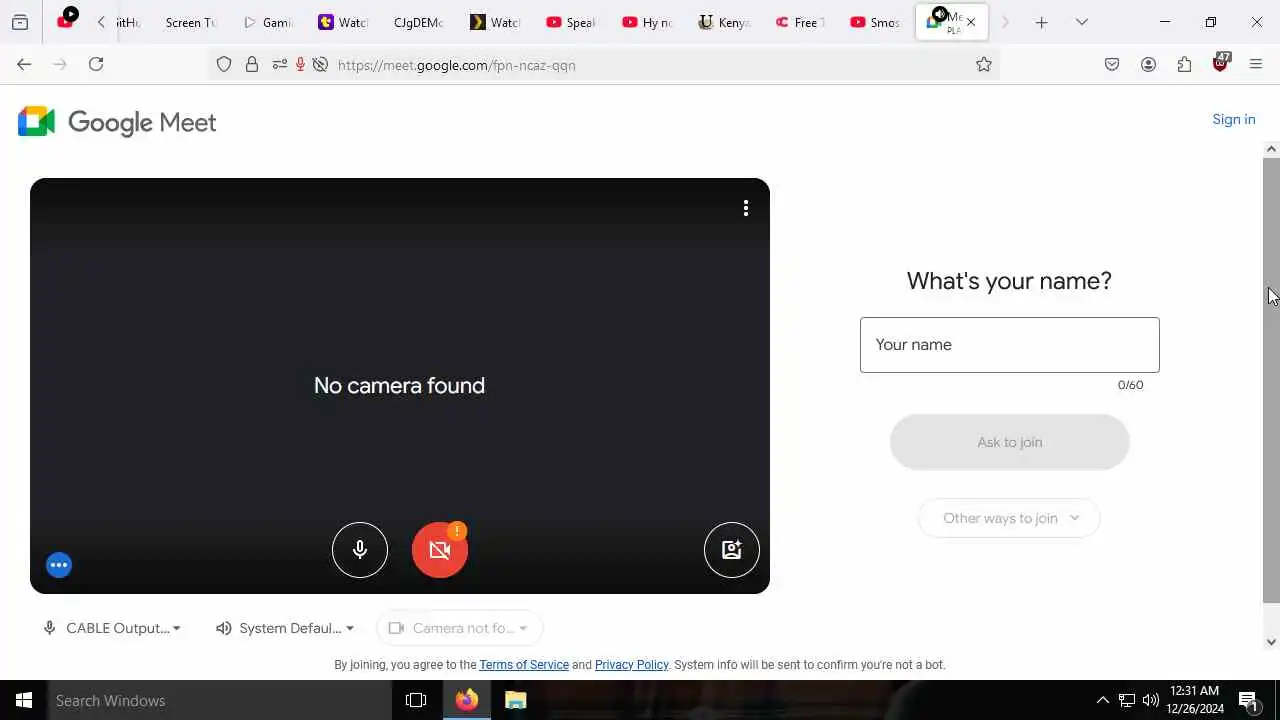
Task: Open the volume icon in system tray
Action: point(1150,700)
